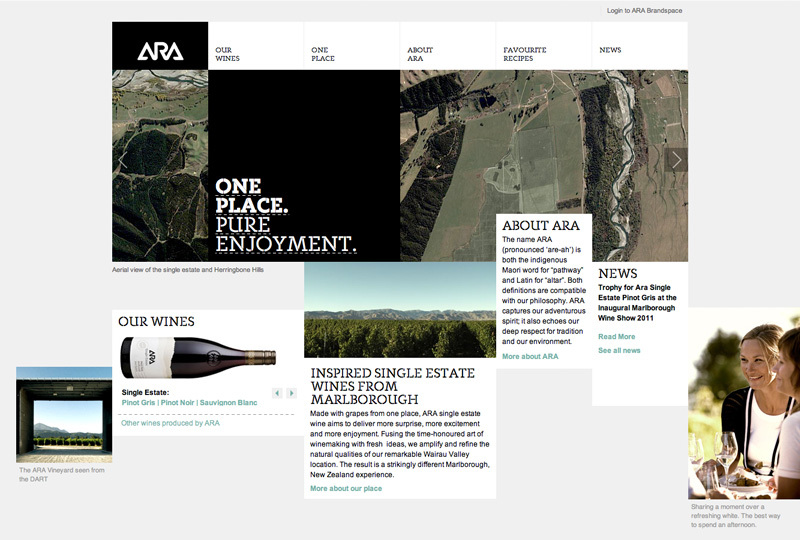Click the Sharing a moment caption
The image size is (800, 540).
point(735,516)
